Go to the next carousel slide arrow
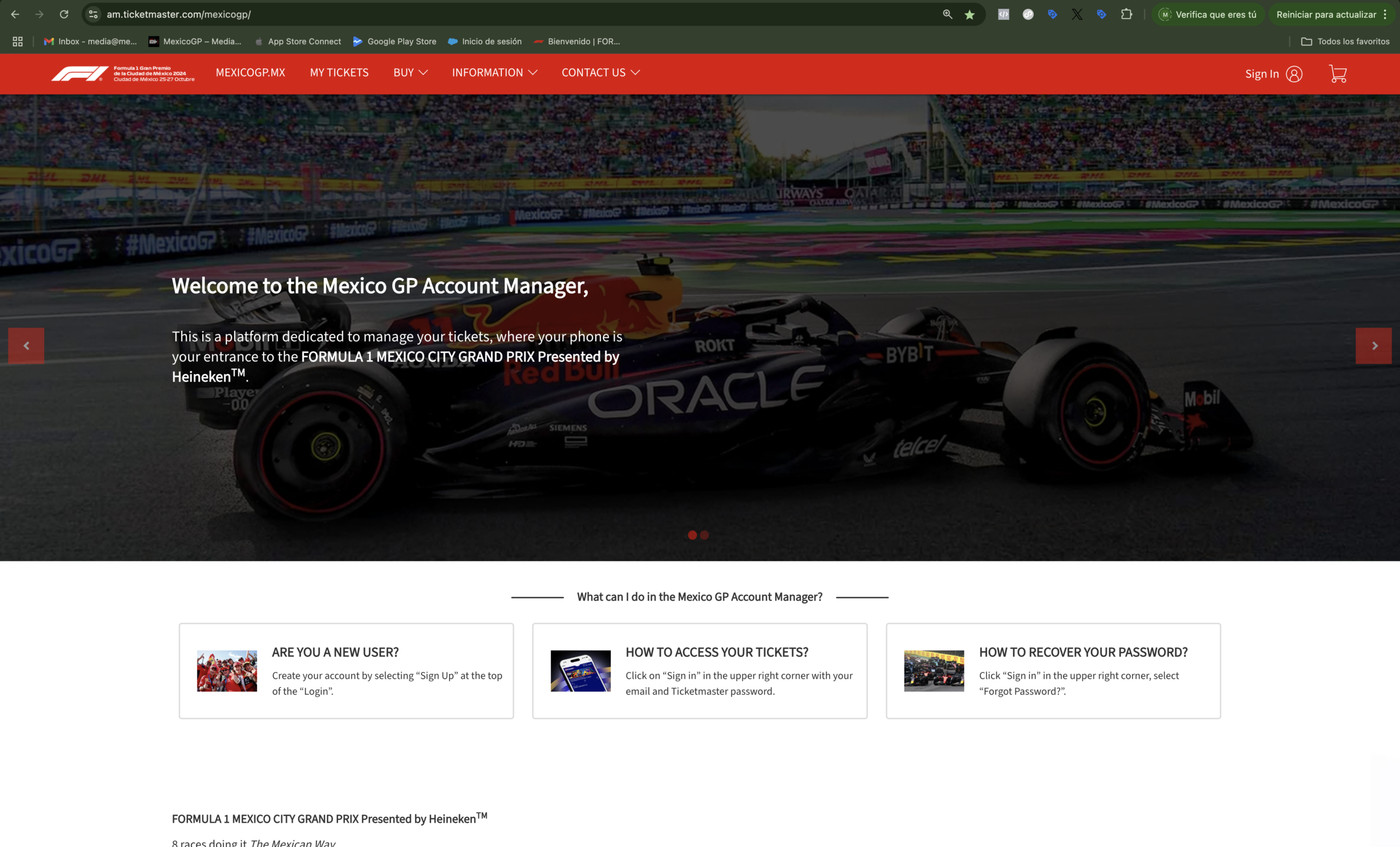 tap(1373, 346)
